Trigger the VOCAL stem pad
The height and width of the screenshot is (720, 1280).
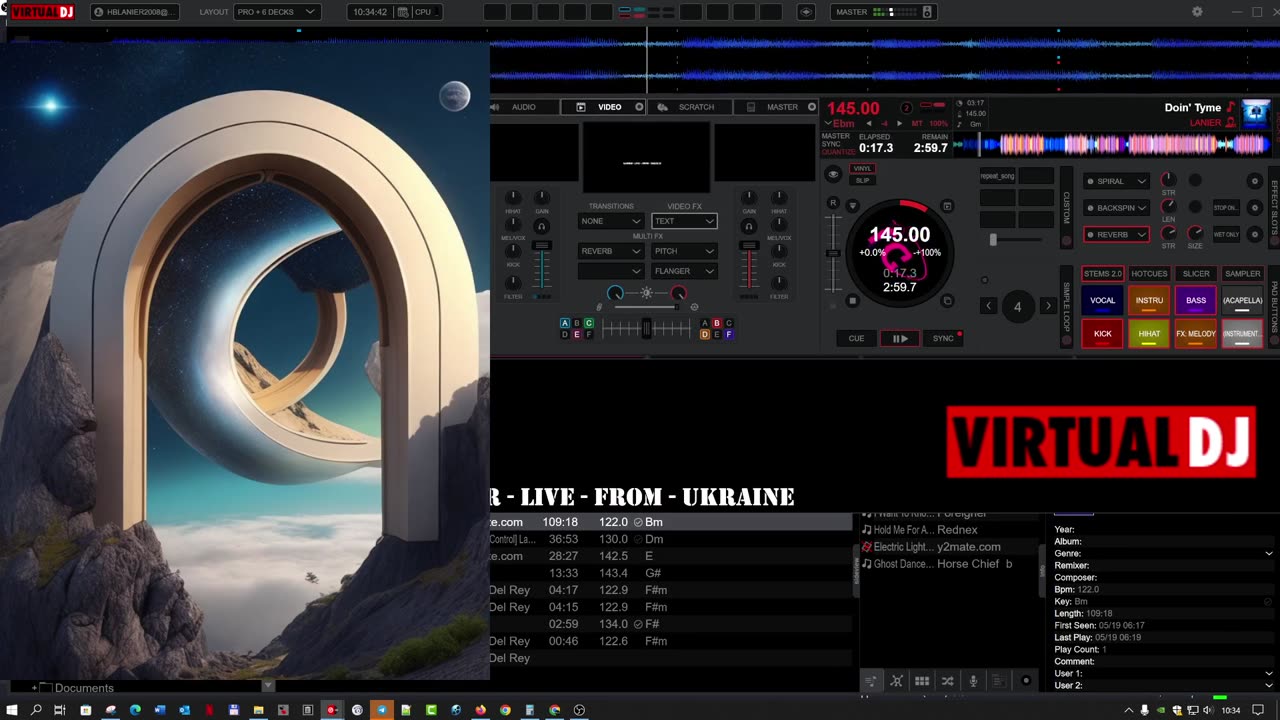[x=1102, y=300]
